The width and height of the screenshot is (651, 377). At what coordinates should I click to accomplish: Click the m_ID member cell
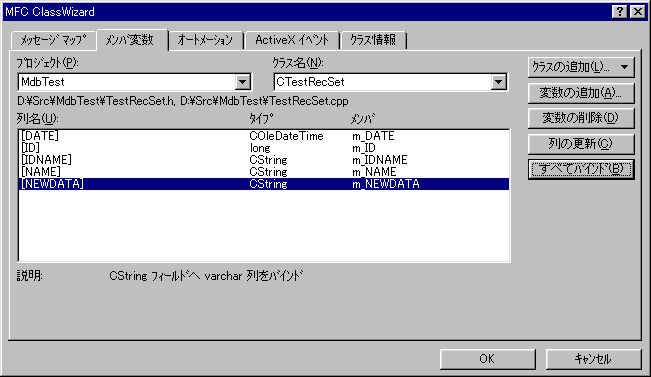[x=364, y=148]
